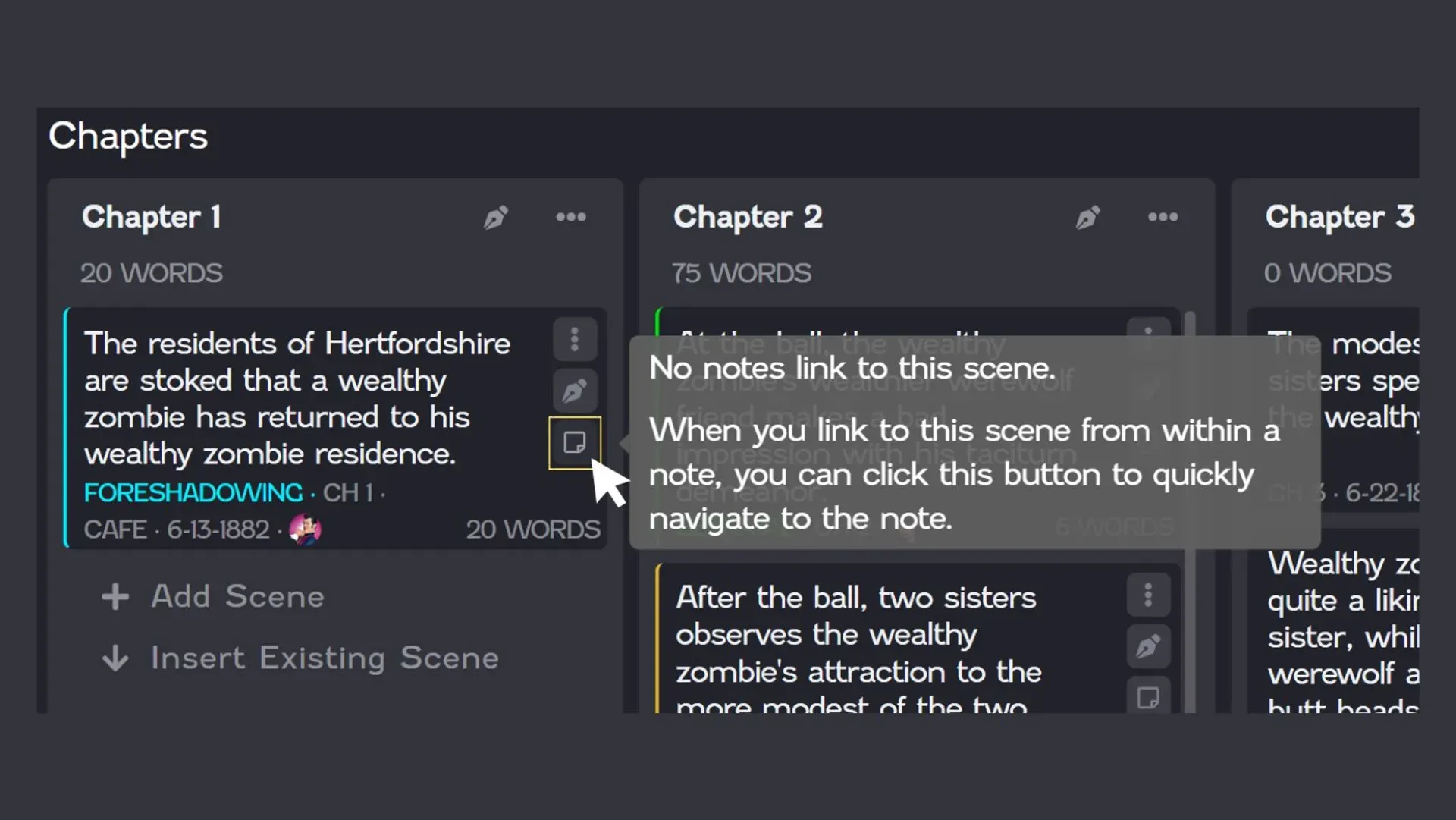Click the character avatar on the Hertfordshire scene
The image size is (1456, 820).
pyautogui.click(x=305, y=529)
